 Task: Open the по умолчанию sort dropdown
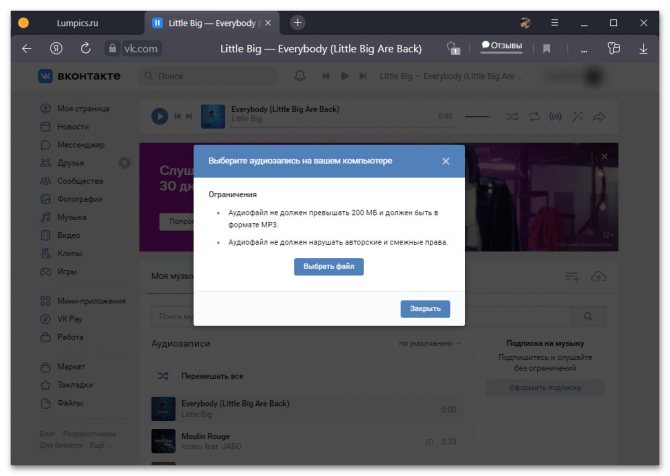click(429, 343)
